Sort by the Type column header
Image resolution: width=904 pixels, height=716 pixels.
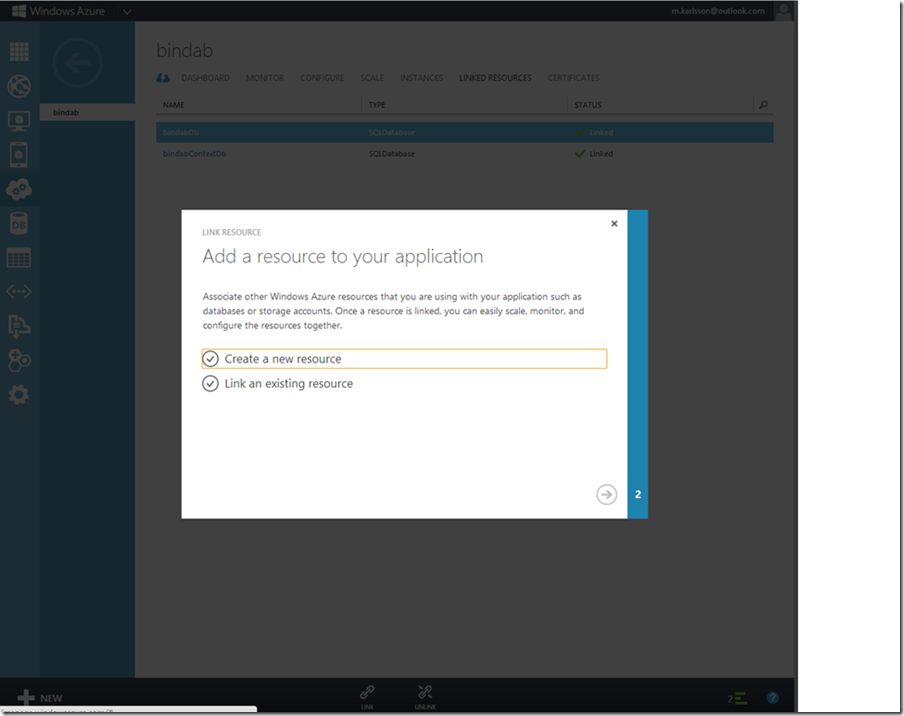pos(377,105)
